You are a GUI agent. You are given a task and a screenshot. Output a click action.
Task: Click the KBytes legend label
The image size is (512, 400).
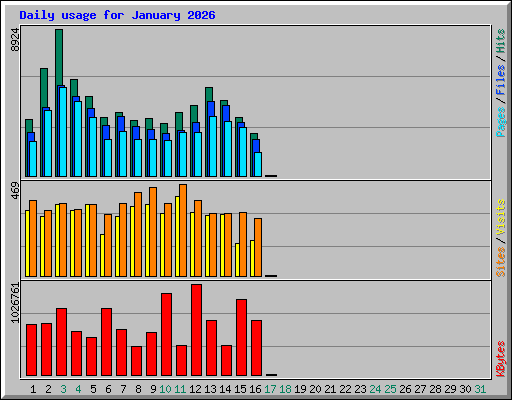point(500,359)
